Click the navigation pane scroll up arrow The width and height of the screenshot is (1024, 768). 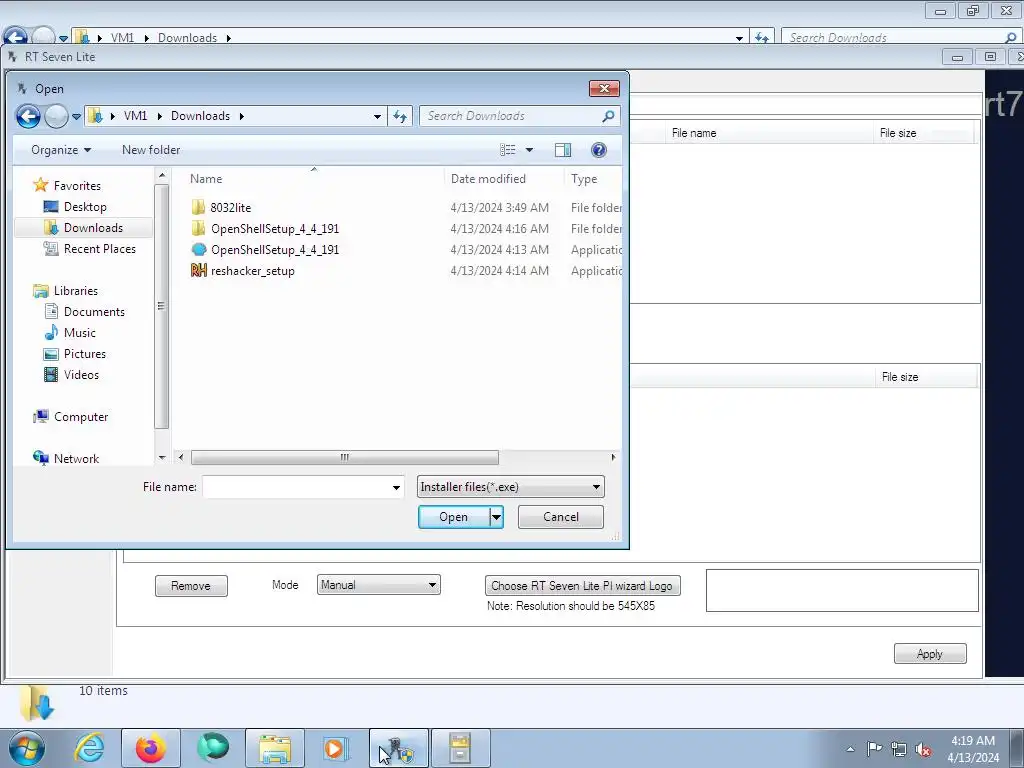point(162,176)
